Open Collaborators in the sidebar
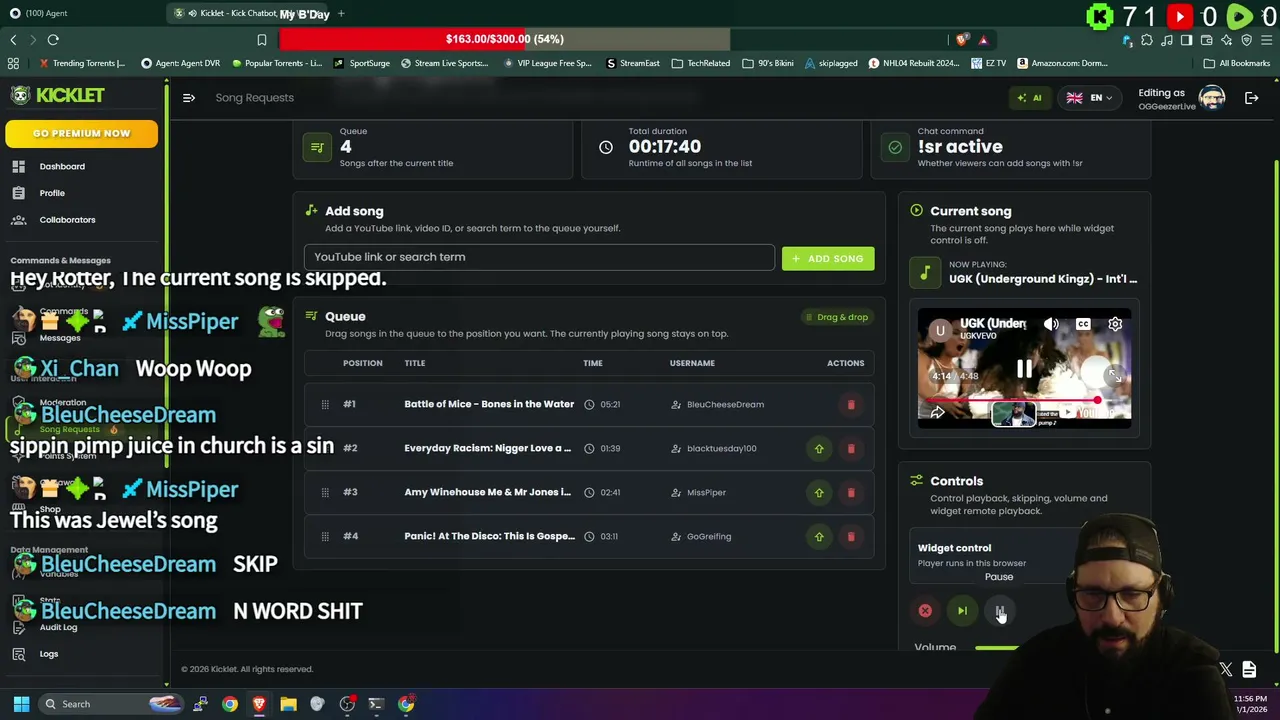This screenshot has width=1280, height=720. pyautogui.click(x=67, y=220)
